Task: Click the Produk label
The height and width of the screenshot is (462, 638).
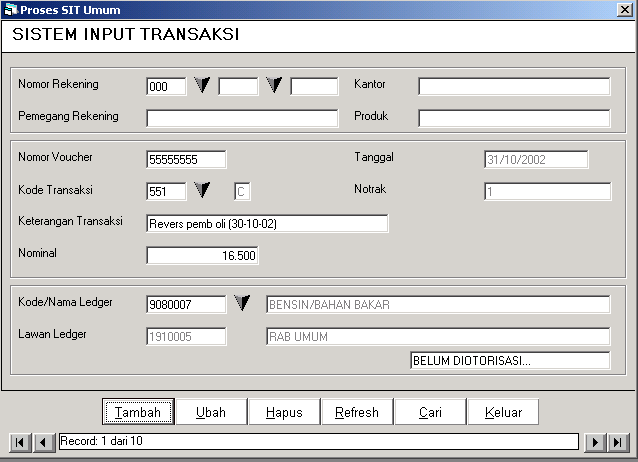Action: pos(371,116)
